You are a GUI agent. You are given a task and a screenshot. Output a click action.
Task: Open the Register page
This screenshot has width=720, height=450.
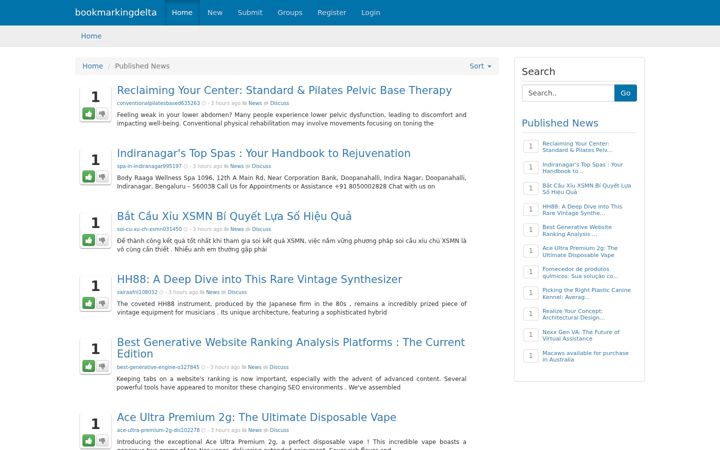pyautogui.click(x=332, y=12)
